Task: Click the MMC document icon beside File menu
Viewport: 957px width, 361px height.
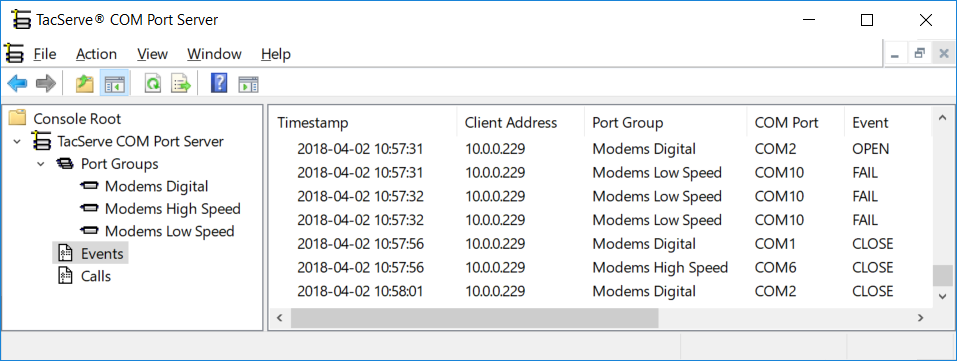Action: point(14,54)
